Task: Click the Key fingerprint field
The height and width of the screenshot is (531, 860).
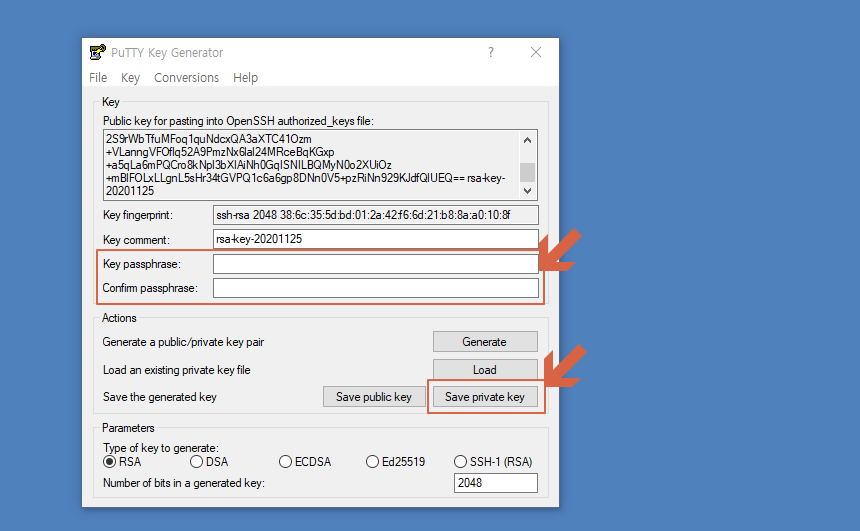Action: (376, 215)
